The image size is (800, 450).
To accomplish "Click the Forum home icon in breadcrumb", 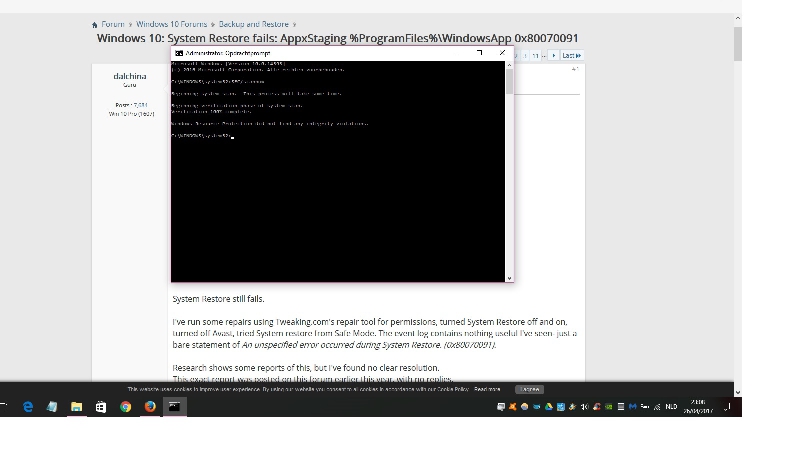I will (94, 24).
